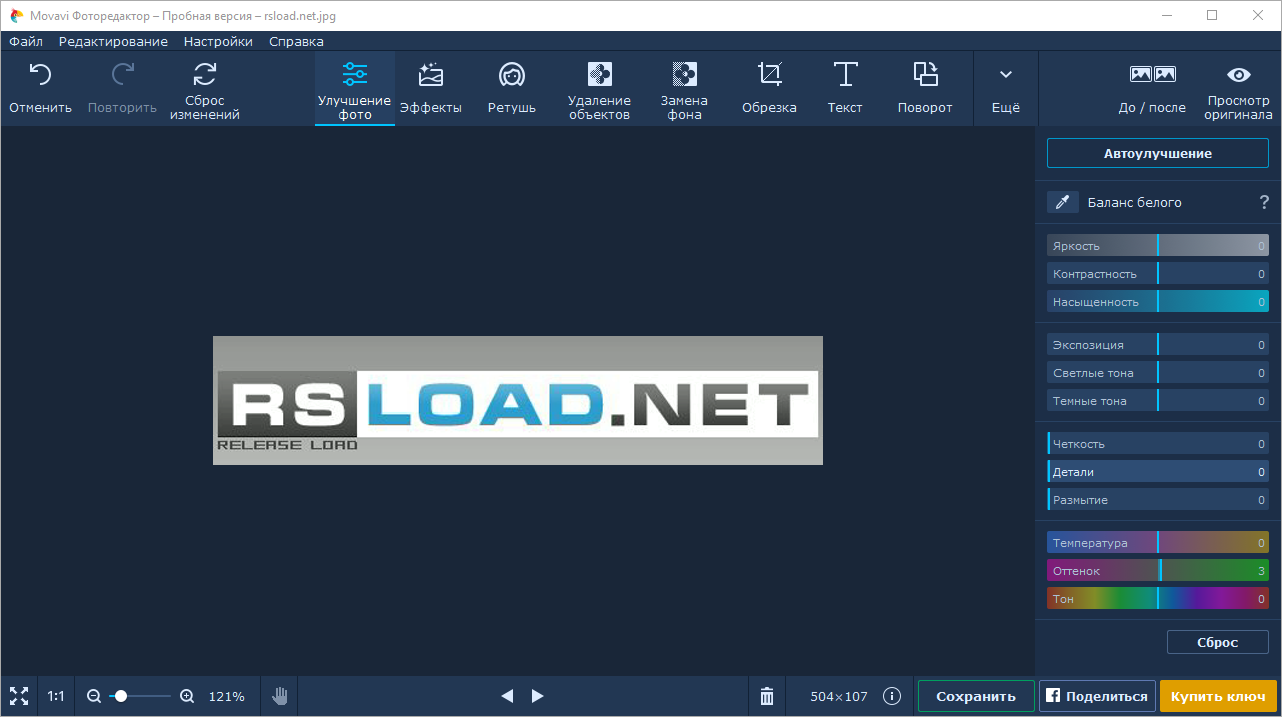Click the Детали slider
This screenshot has width=1282, height=717.
tap(1158, 472)
